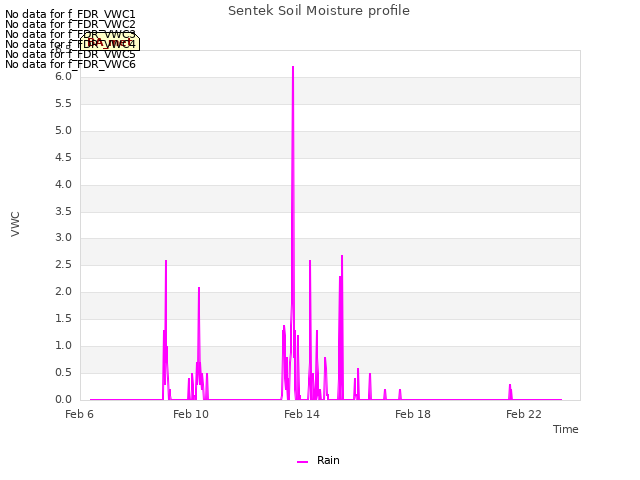Click the tallest rain peak above 6.0
The width and height of the screenshot is (640, 480).
pos(293,69)
